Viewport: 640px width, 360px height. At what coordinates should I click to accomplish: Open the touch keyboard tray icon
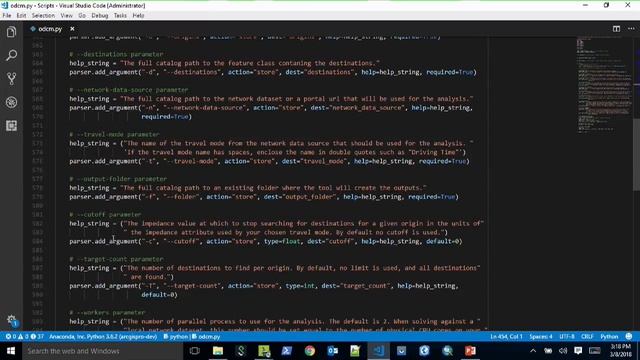(594, 351)
